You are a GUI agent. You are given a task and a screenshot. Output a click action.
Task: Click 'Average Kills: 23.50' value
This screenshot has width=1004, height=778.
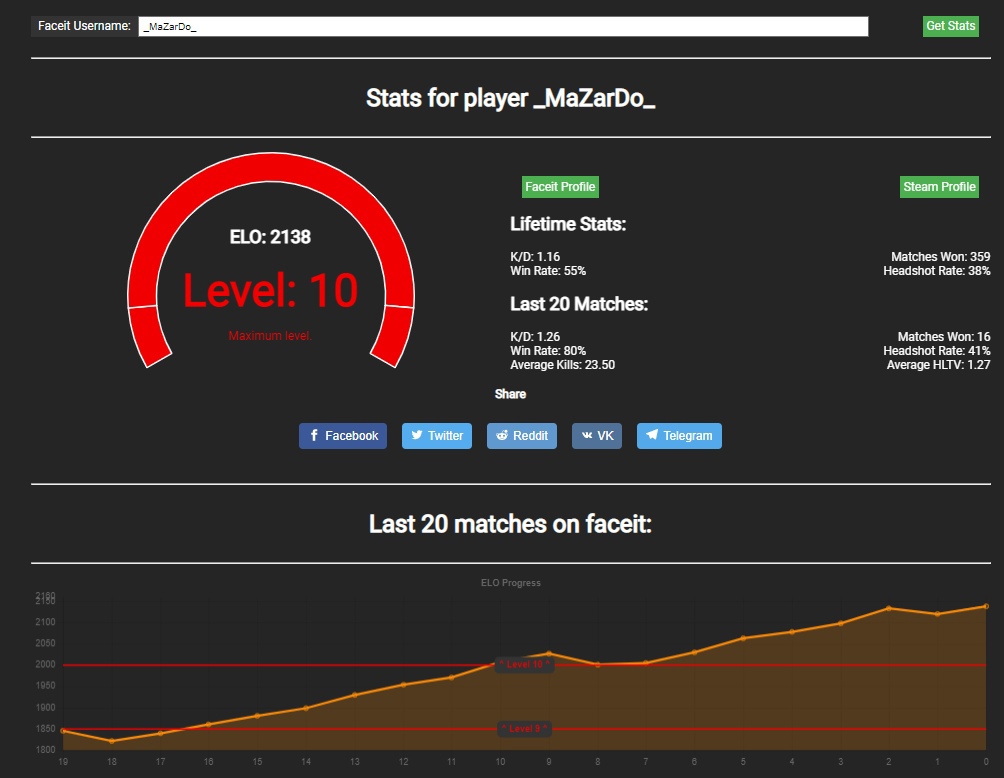point(562,365)
